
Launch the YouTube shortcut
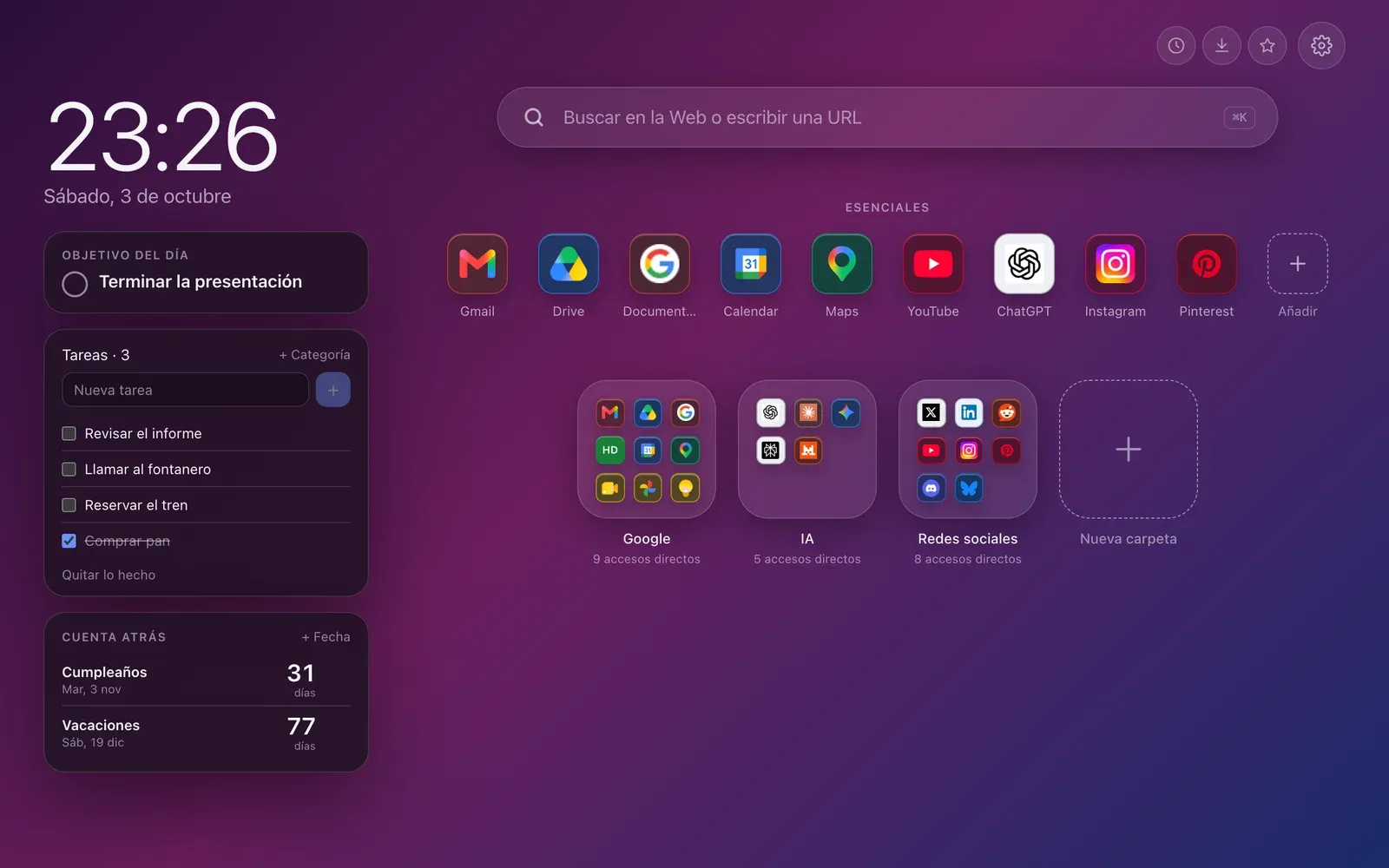[x=933, y=264]
